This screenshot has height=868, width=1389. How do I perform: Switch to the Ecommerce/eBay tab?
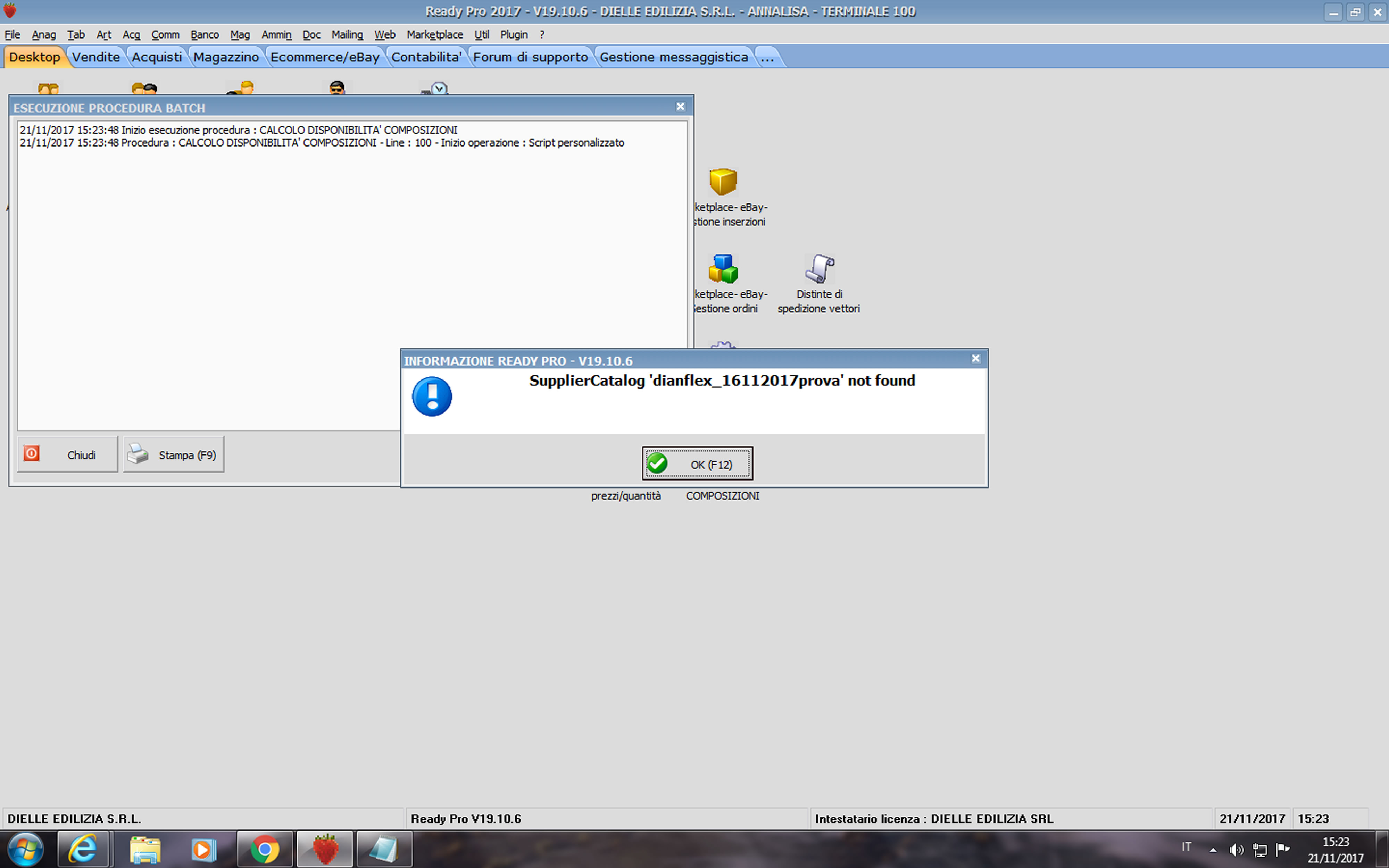(325, 57)
